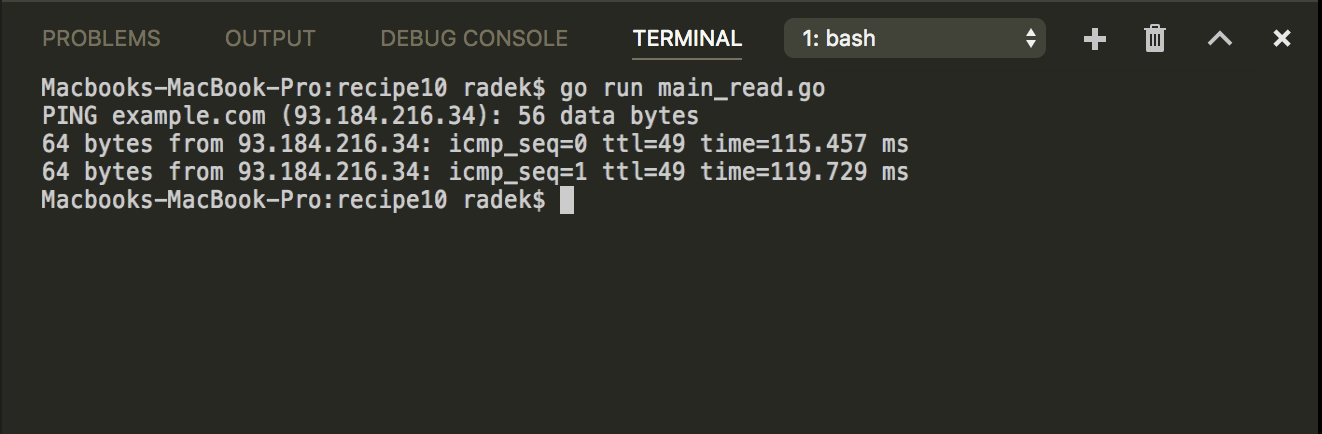Switch to the OUTPUT tab

[x=270, y=39]
